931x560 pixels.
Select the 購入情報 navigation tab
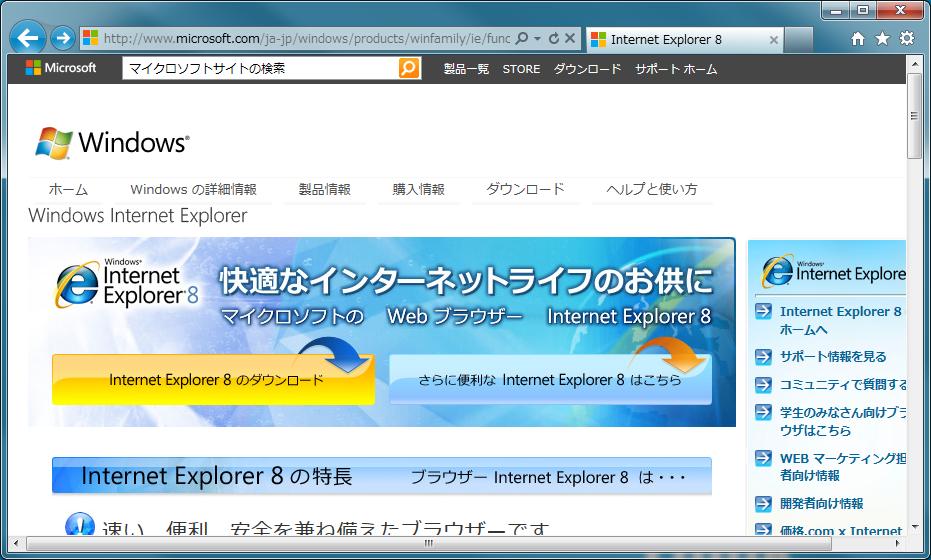419,189
